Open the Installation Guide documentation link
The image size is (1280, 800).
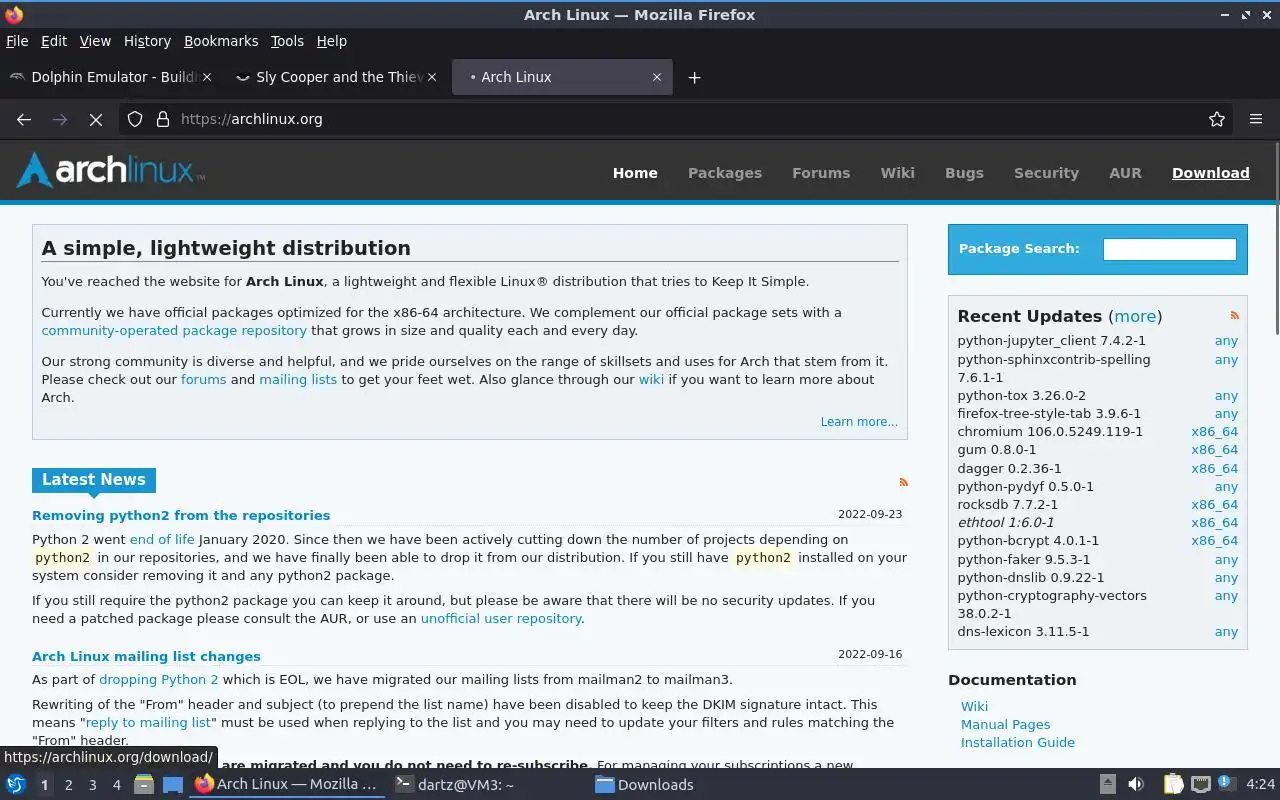pyautogui.click(x=1018, y=742)
